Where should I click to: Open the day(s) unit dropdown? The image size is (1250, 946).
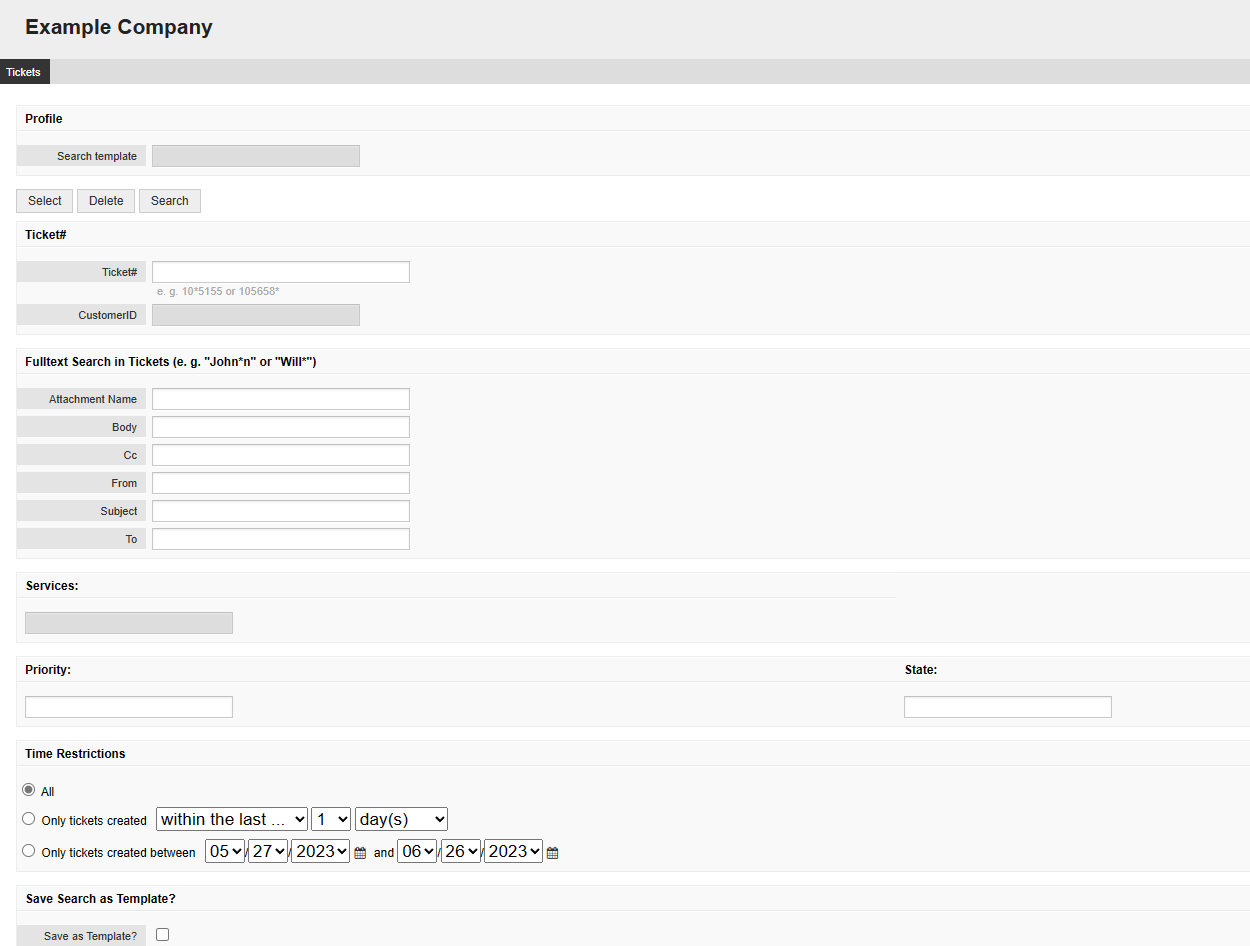click(x=401, y=819)
